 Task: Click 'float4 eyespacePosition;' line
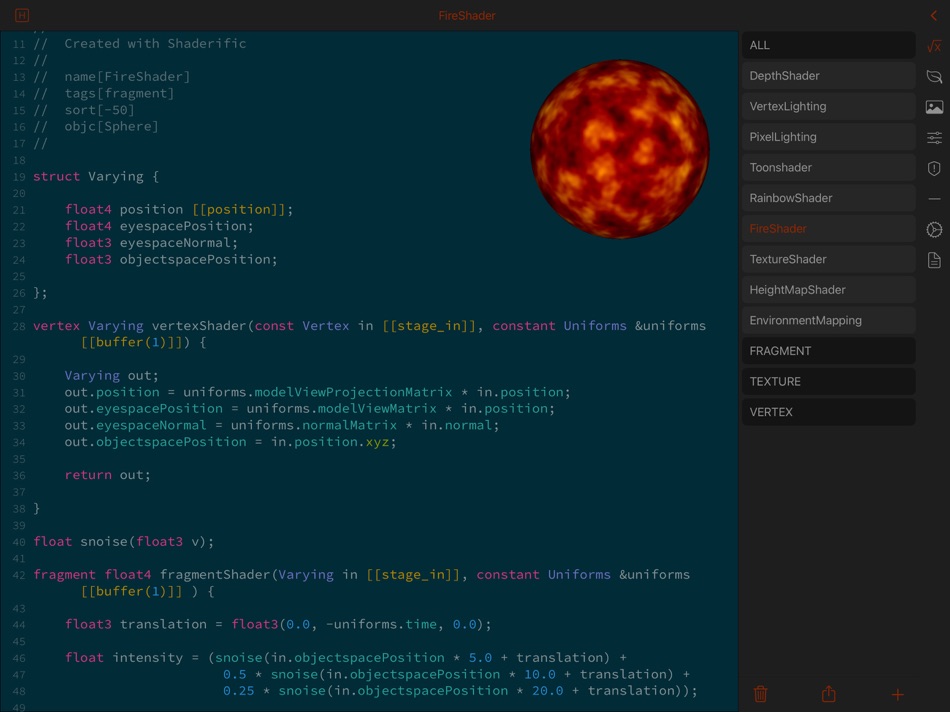point(159,226)
